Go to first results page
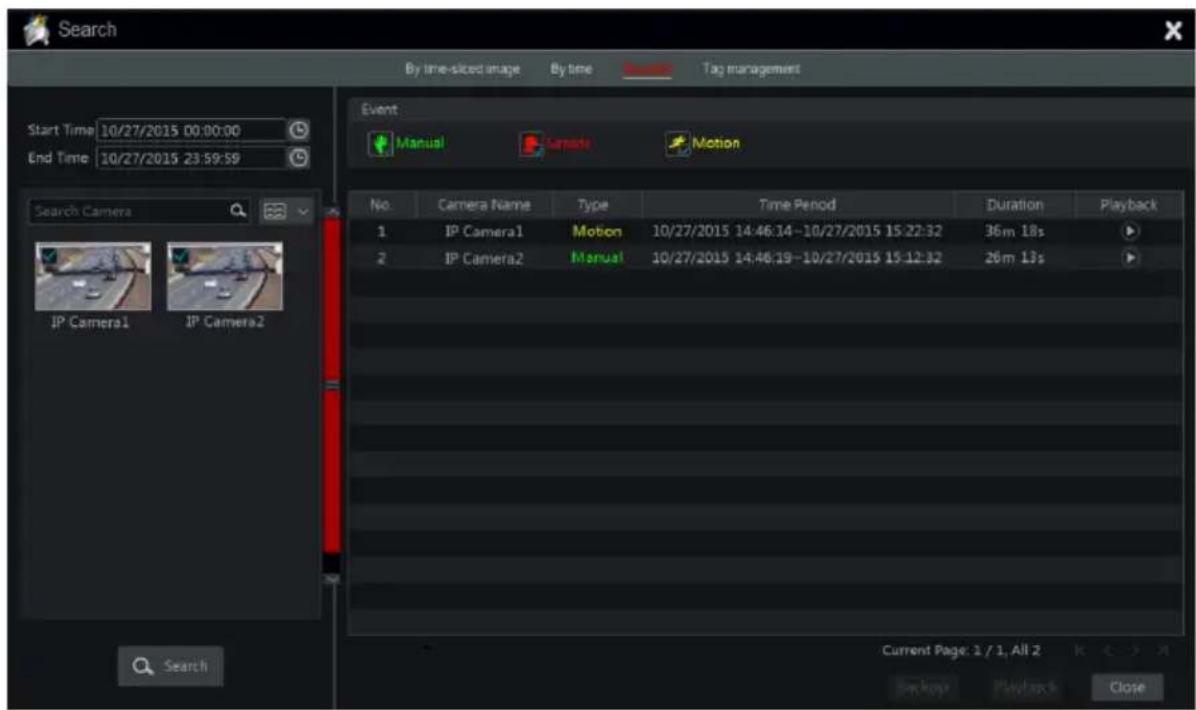 1079,651
